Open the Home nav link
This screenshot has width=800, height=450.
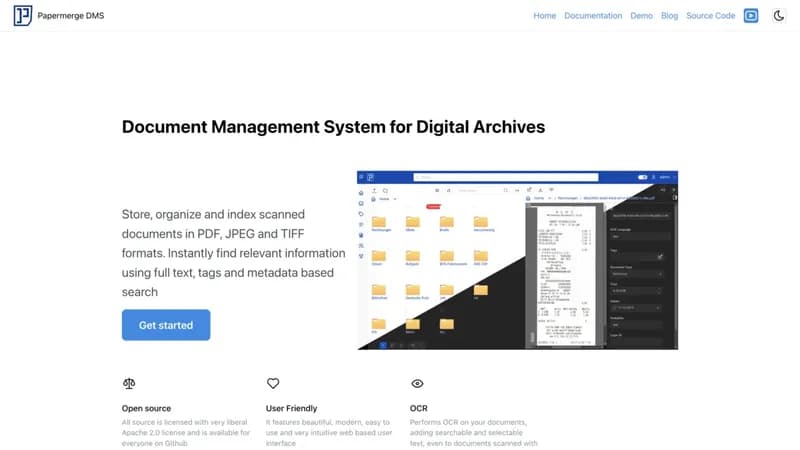[544, 16]
